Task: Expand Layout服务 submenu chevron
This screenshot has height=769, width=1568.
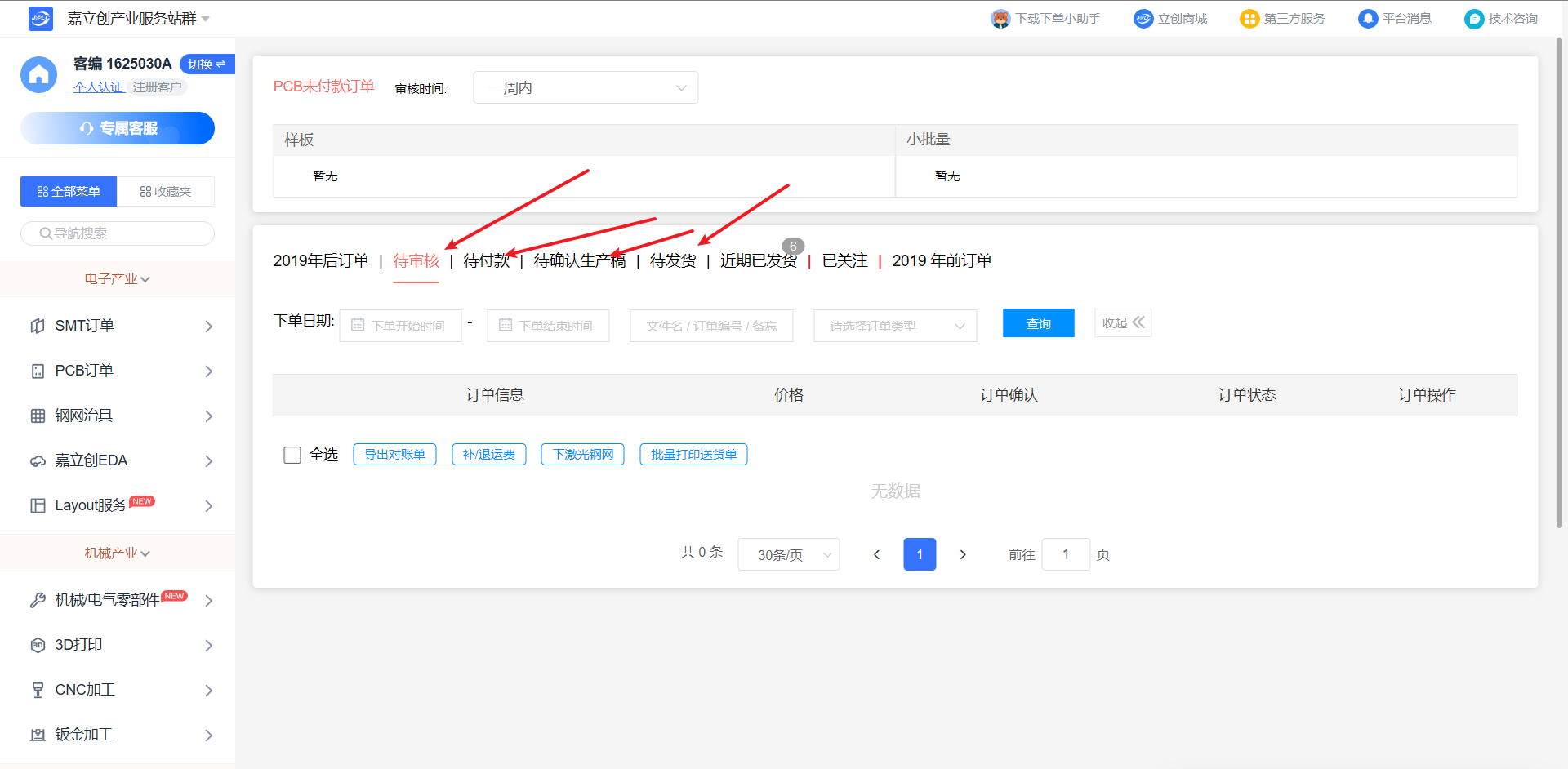Action: tap(209, 506)
